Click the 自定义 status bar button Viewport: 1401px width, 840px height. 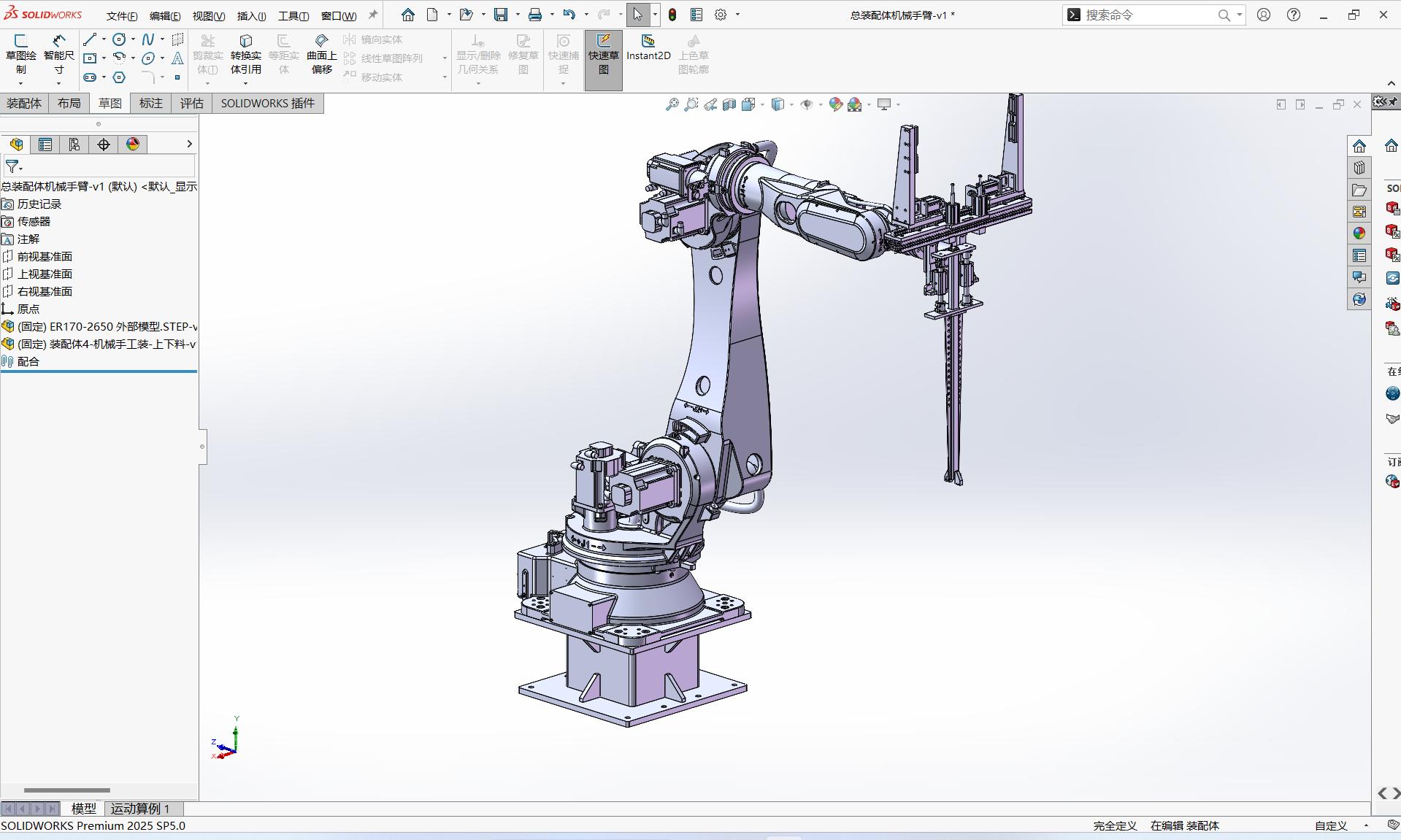coord(1331,825)
